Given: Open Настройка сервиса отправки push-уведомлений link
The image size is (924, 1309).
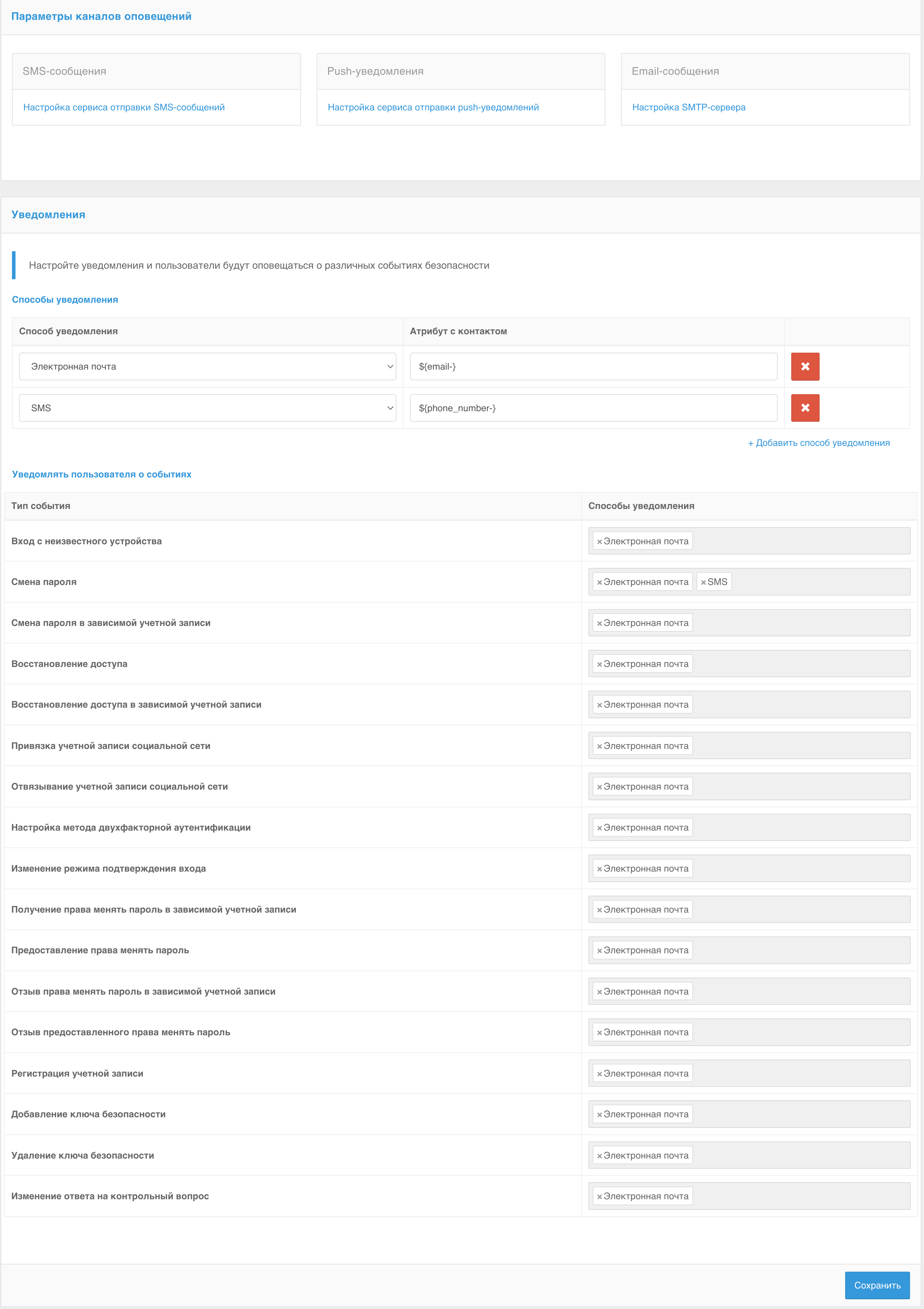Looking at the screenshot, I should point(433,107).
